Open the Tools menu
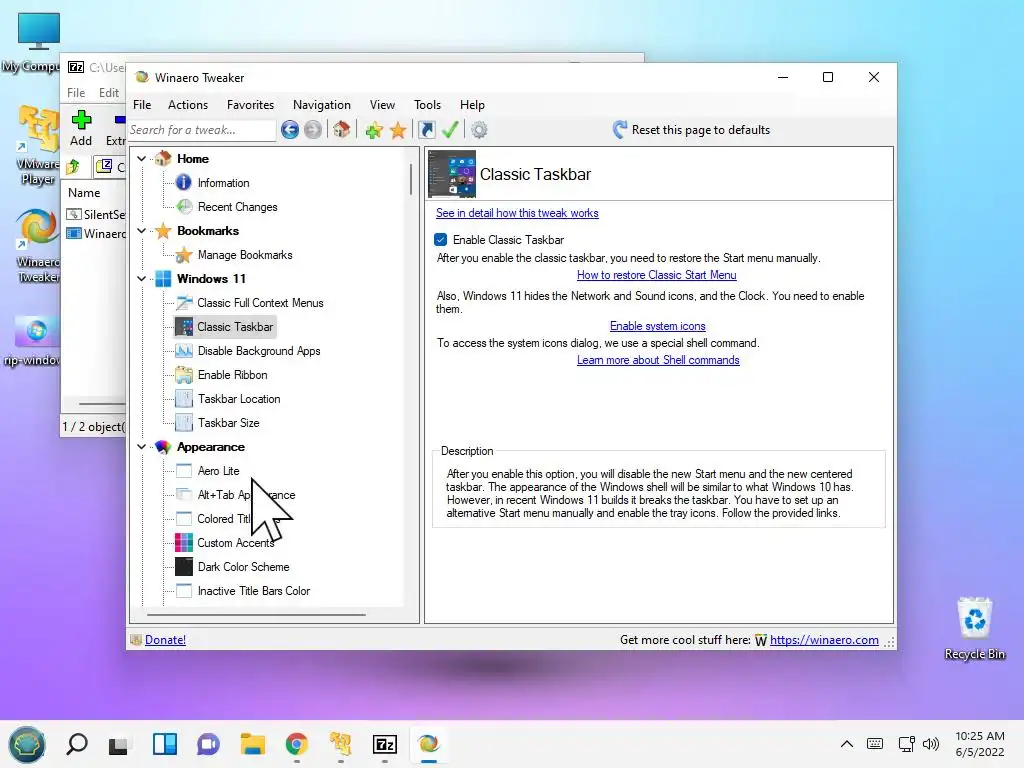This screenshot has height=768, width=1024. tap(427, 104)
